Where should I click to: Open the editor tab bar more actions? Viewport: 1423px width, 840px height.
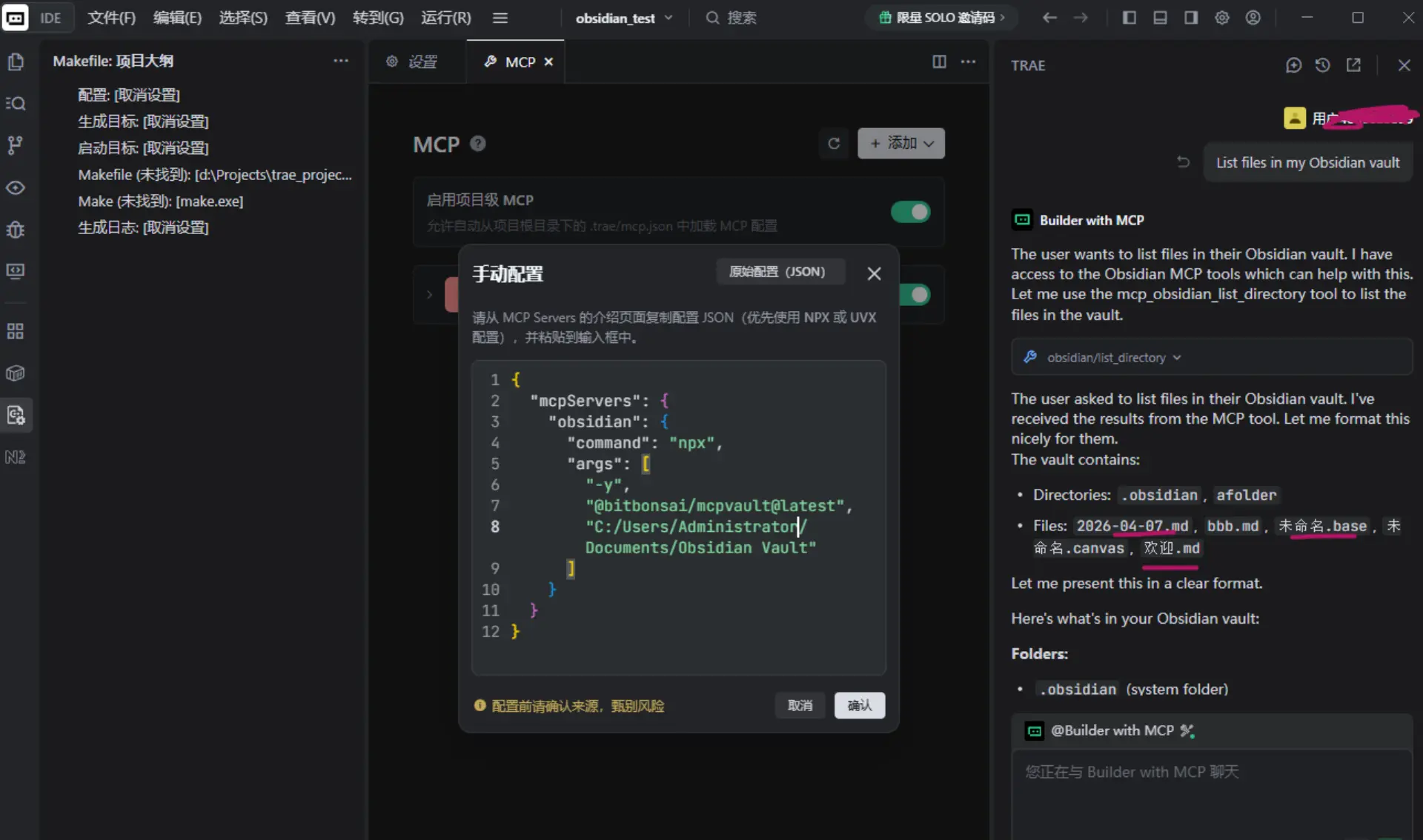click(x=968, y=61)
